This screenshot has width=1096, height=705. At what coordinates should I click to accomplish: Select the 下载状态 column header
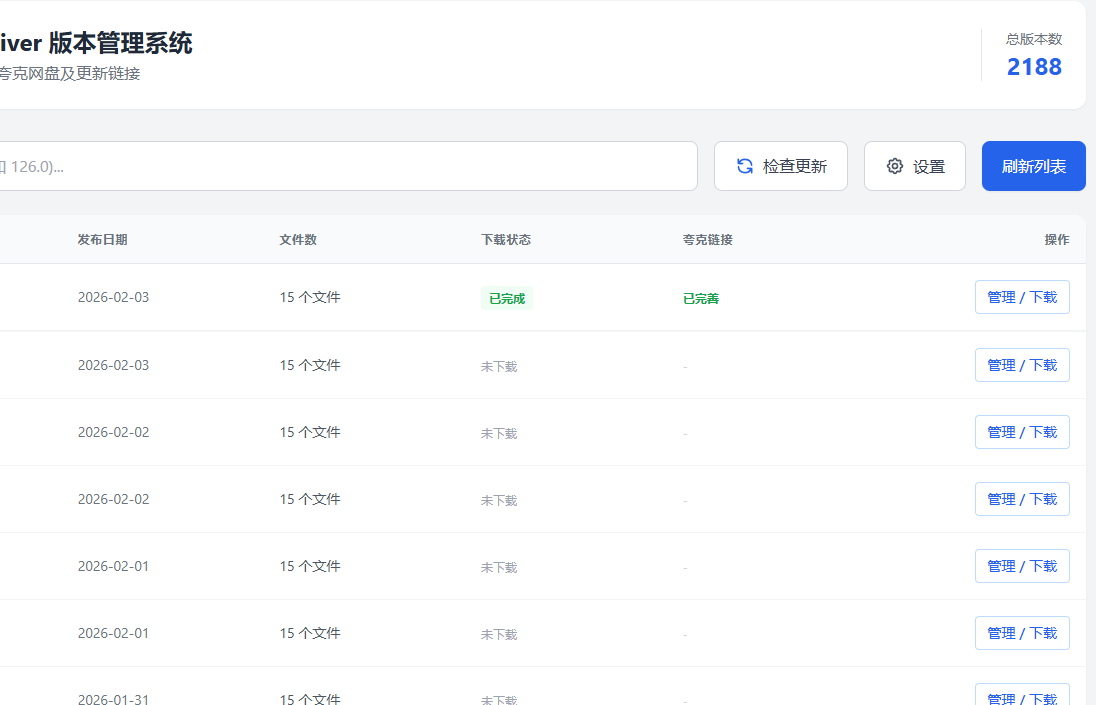tap(506, 240)
